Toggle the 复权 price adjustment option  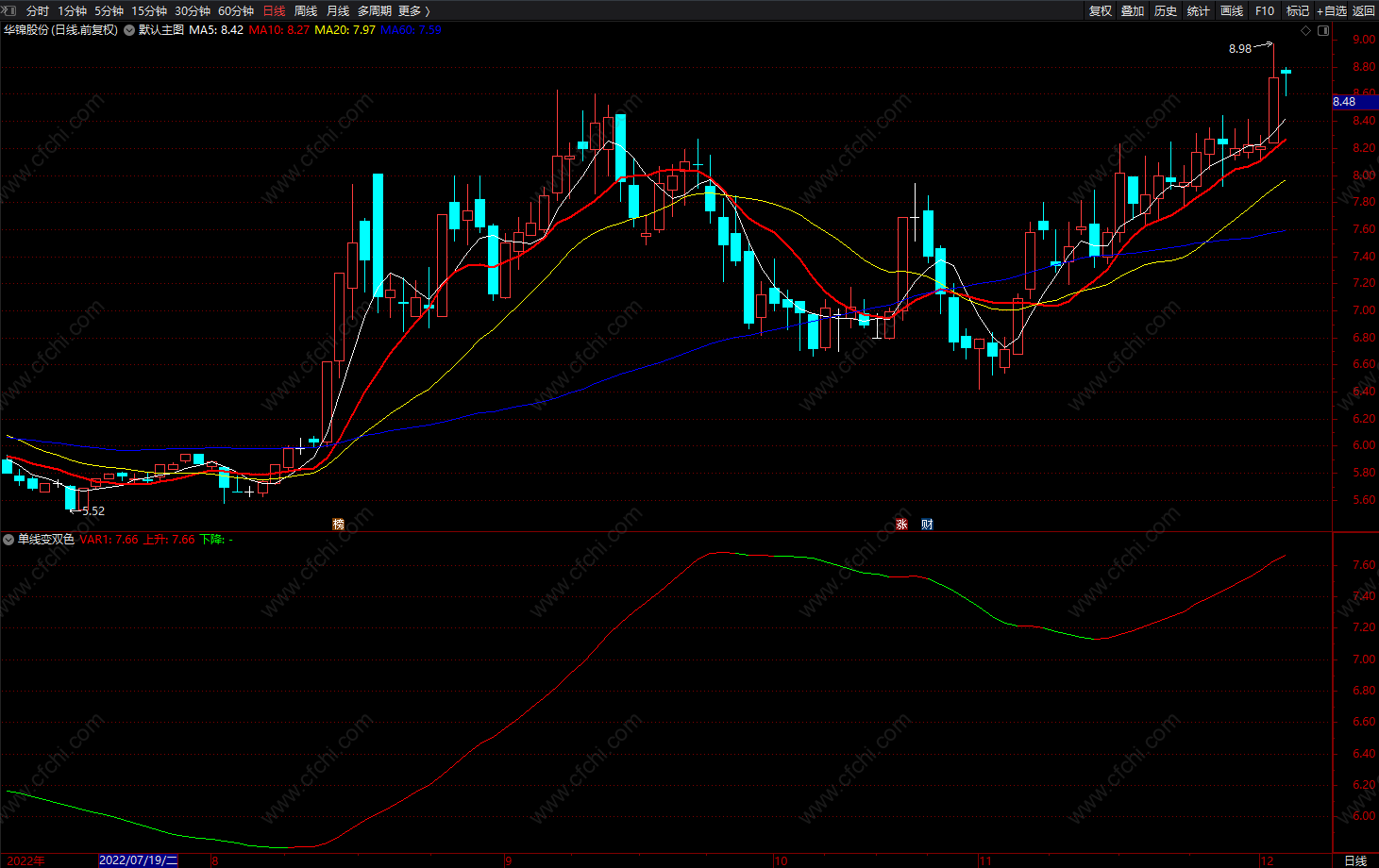click(x=1101, y=10)
